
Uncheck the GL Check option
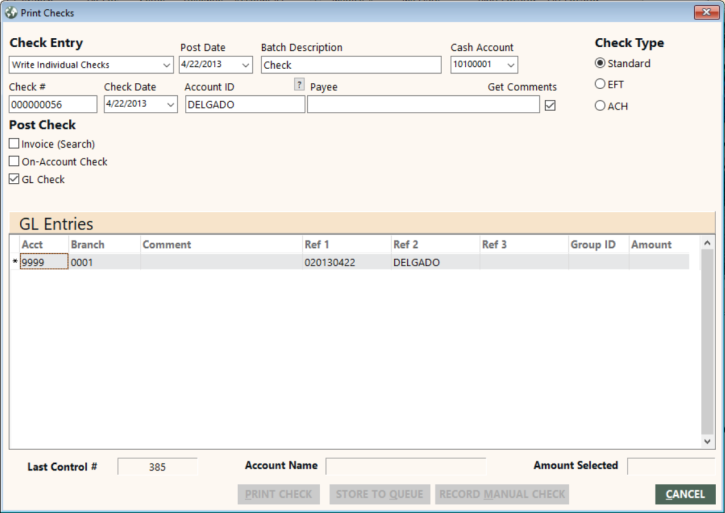tap(14, 179)
